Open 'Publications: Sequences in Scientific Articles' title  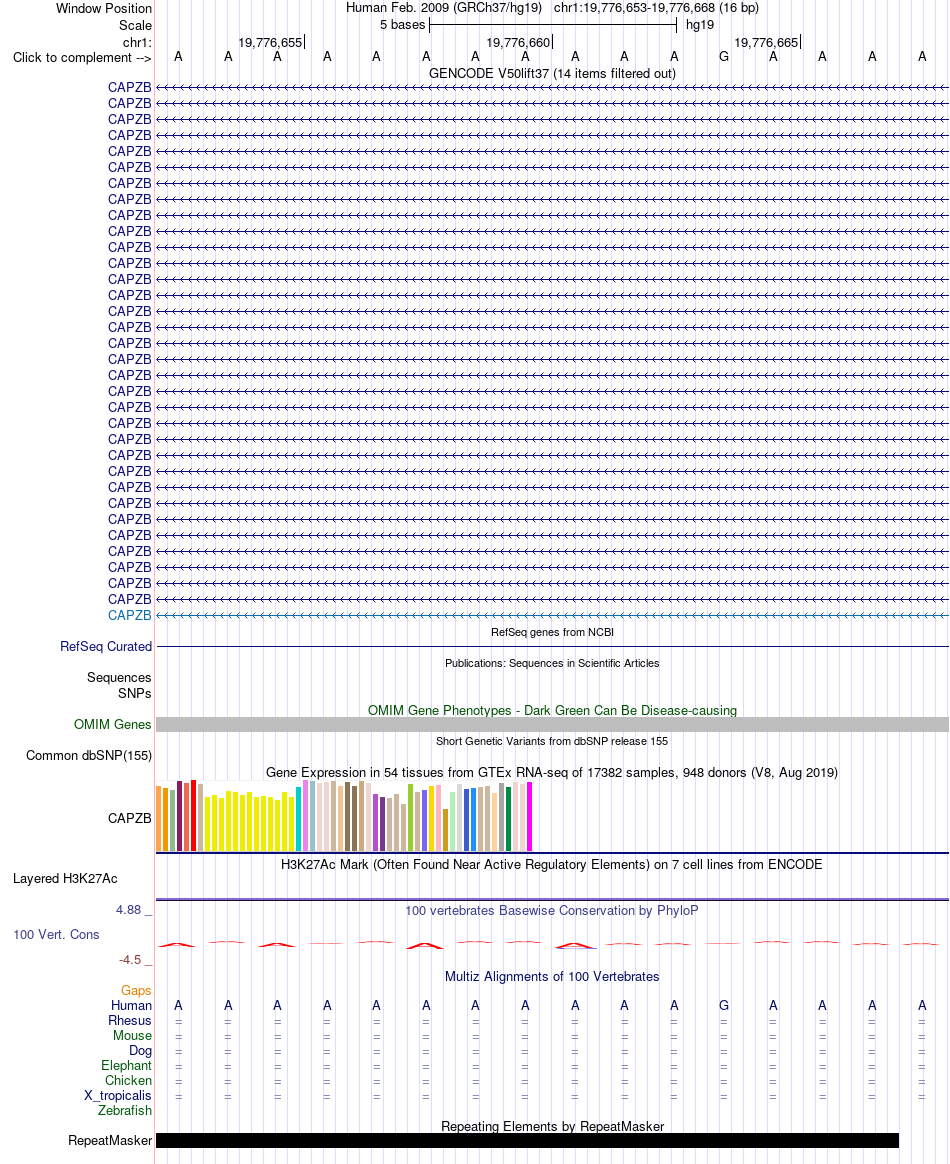click(552, 664)
